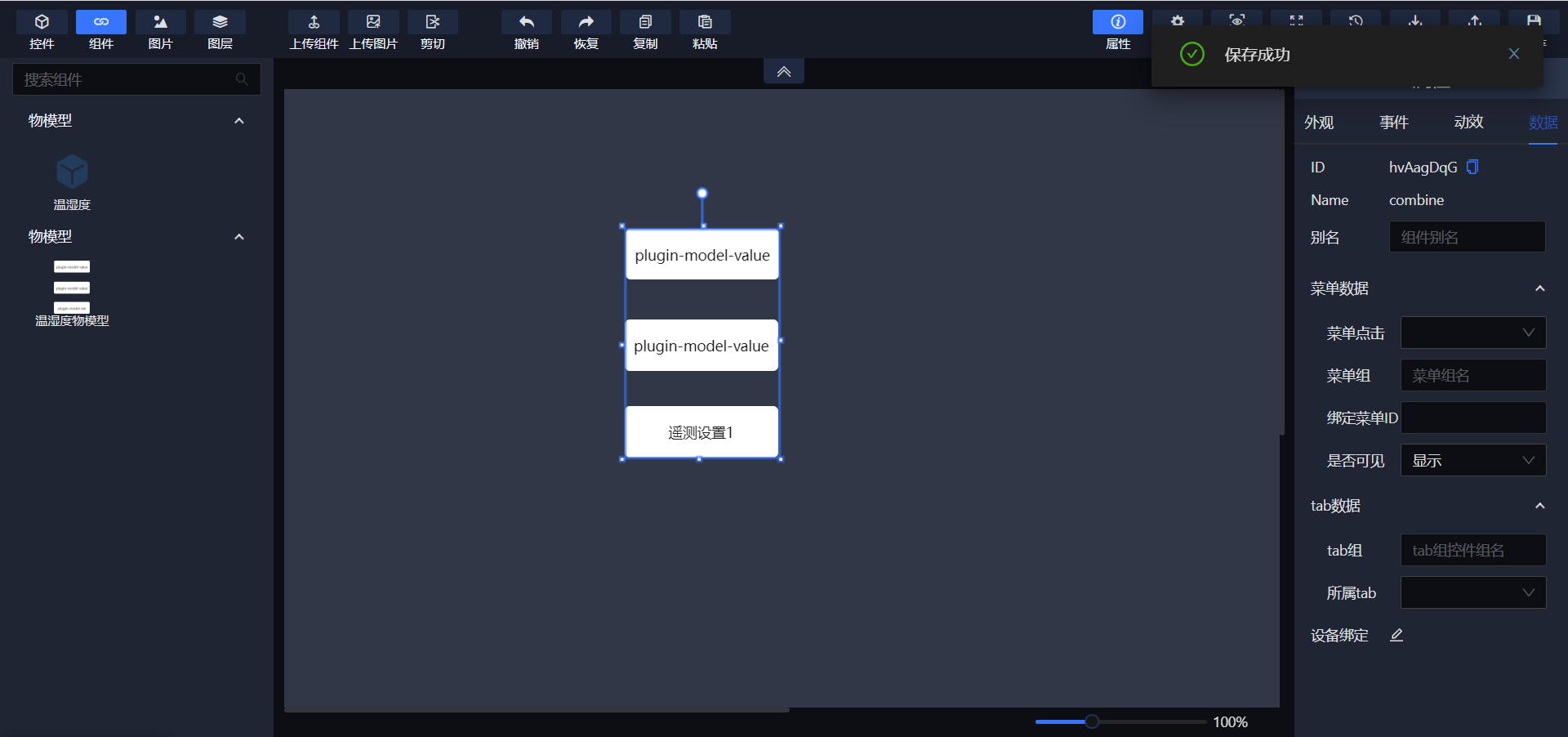Click the 上传组件 upload component icon

pyautogui.click(x=314, y=22)
